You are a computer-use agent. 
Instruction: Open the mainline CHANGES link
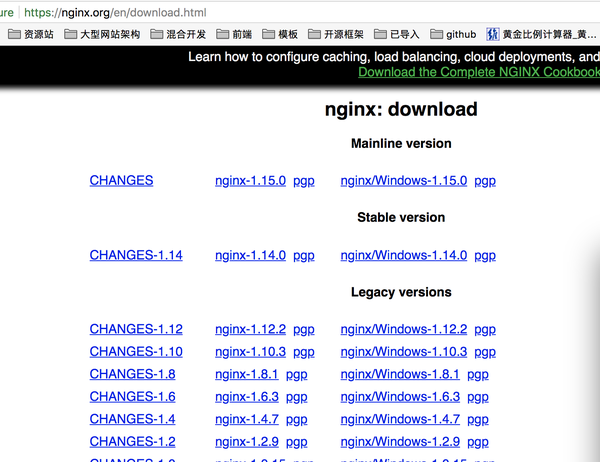pos(121,180)
